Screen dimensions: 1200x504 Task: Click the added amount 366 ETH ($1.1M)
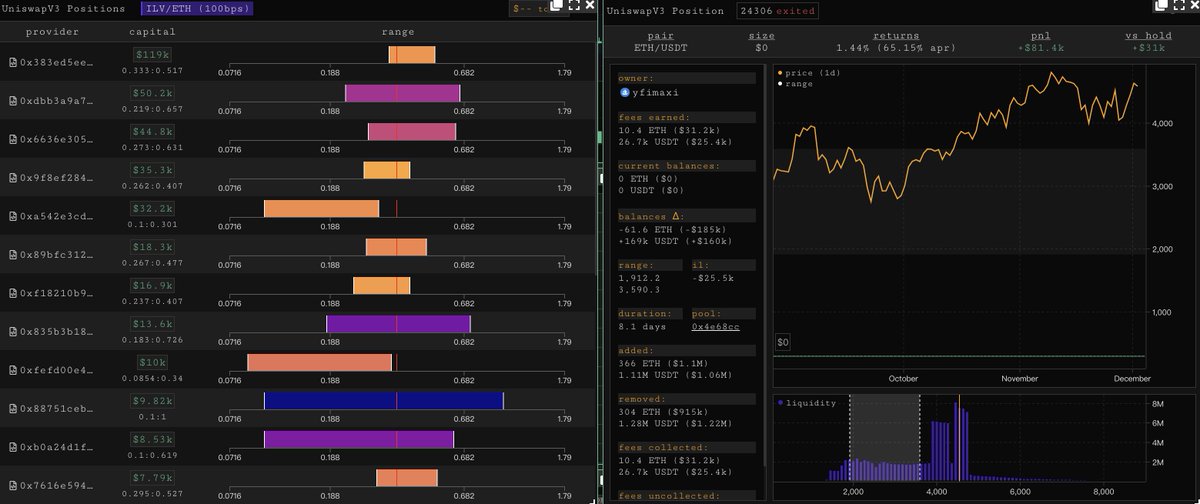pyautogui.click(x=664, y=365)
